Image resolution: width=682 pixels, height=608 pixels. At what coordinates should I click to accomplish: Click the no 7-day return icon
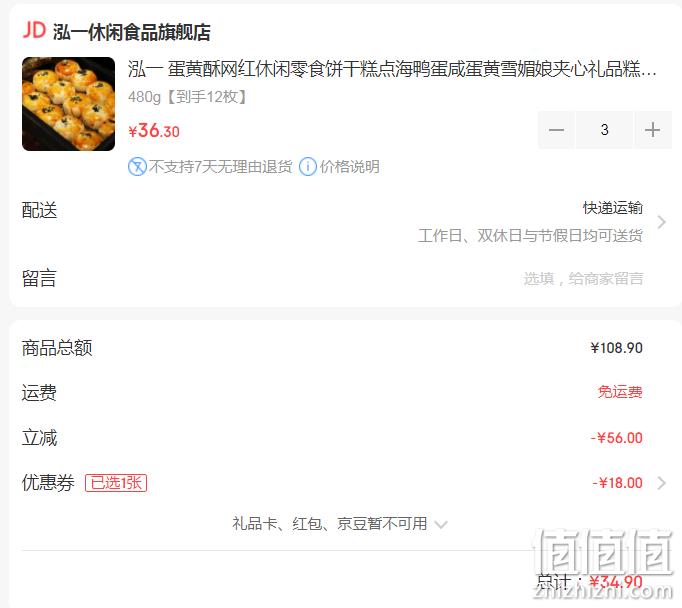click(137, 167)
